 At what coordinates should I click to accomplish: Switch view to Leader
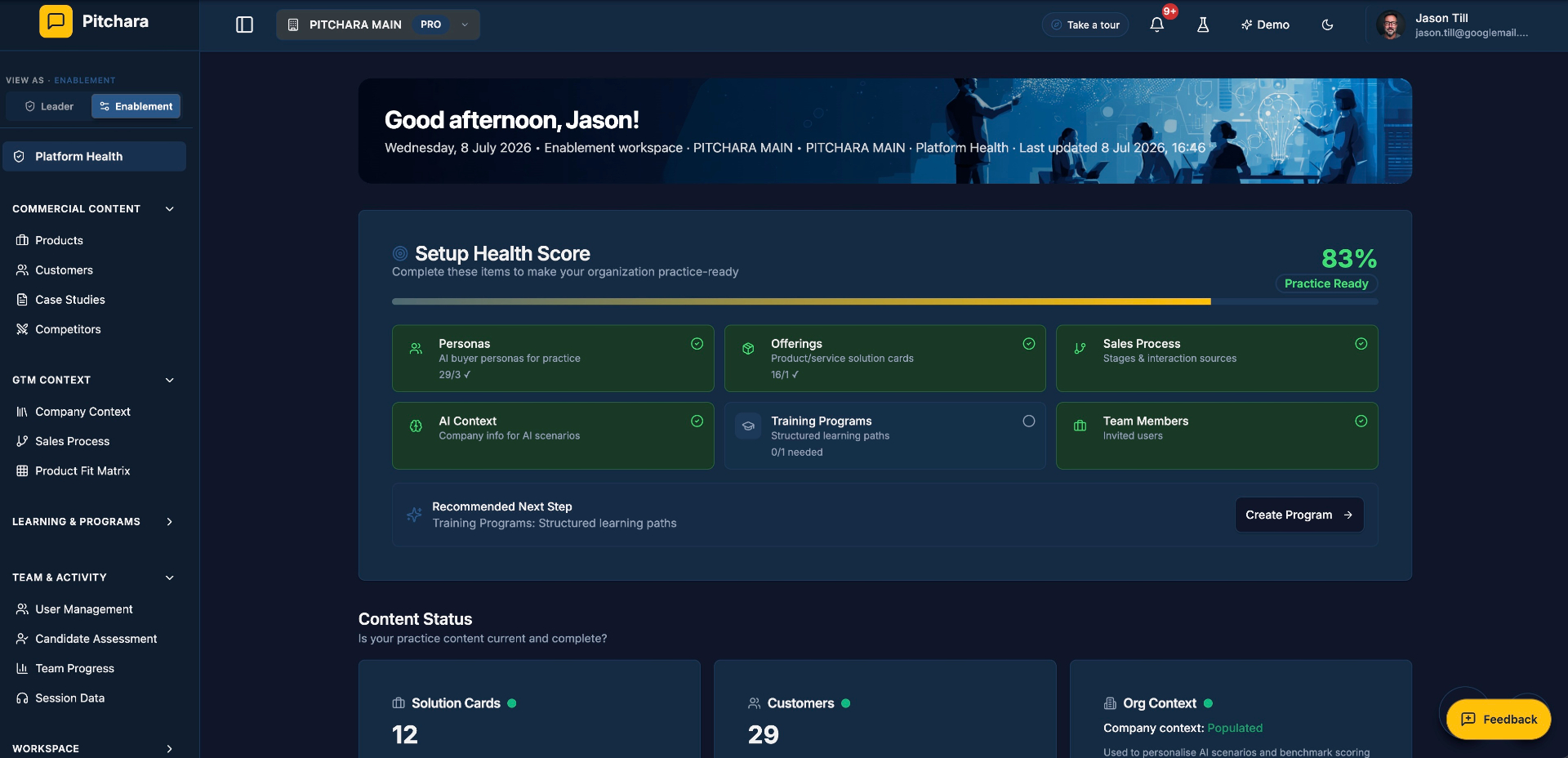49,106
